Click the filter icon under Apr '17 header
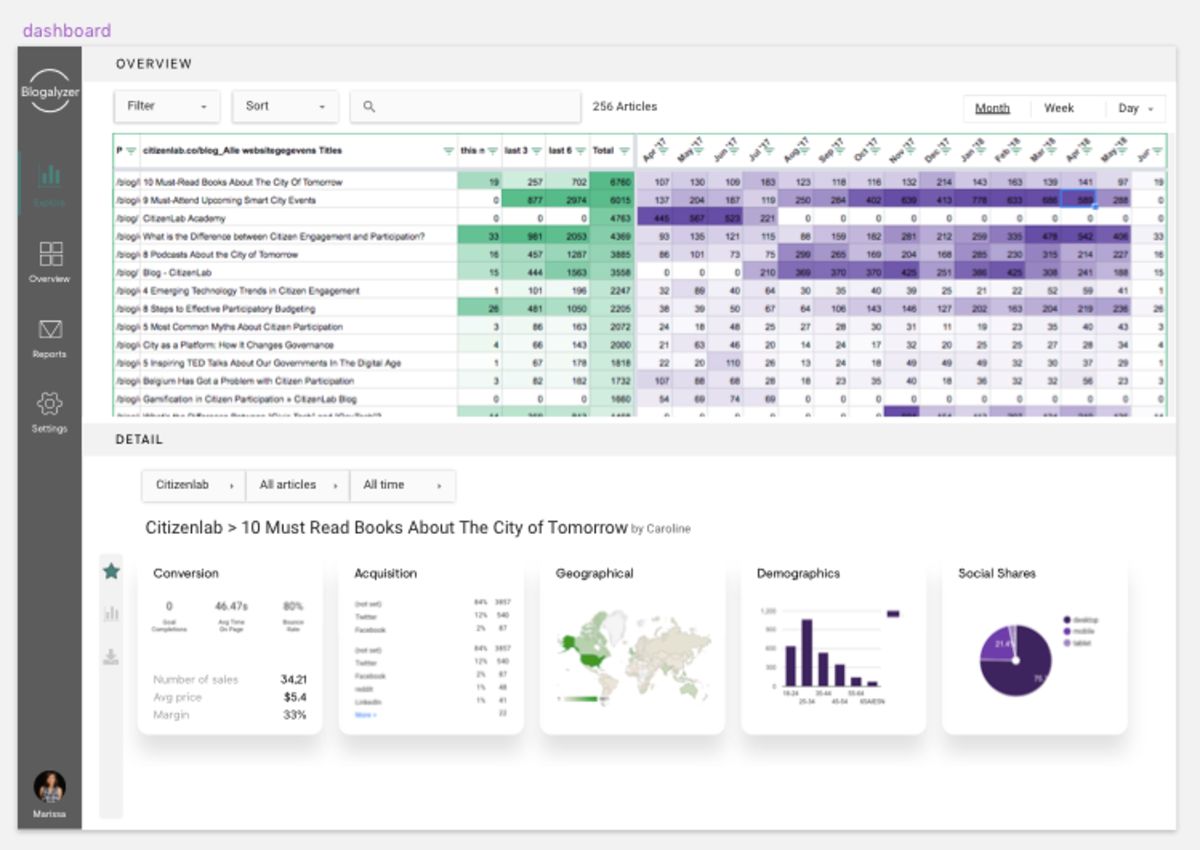Screen dimensions: 1200x850 (x=661, y=153)
